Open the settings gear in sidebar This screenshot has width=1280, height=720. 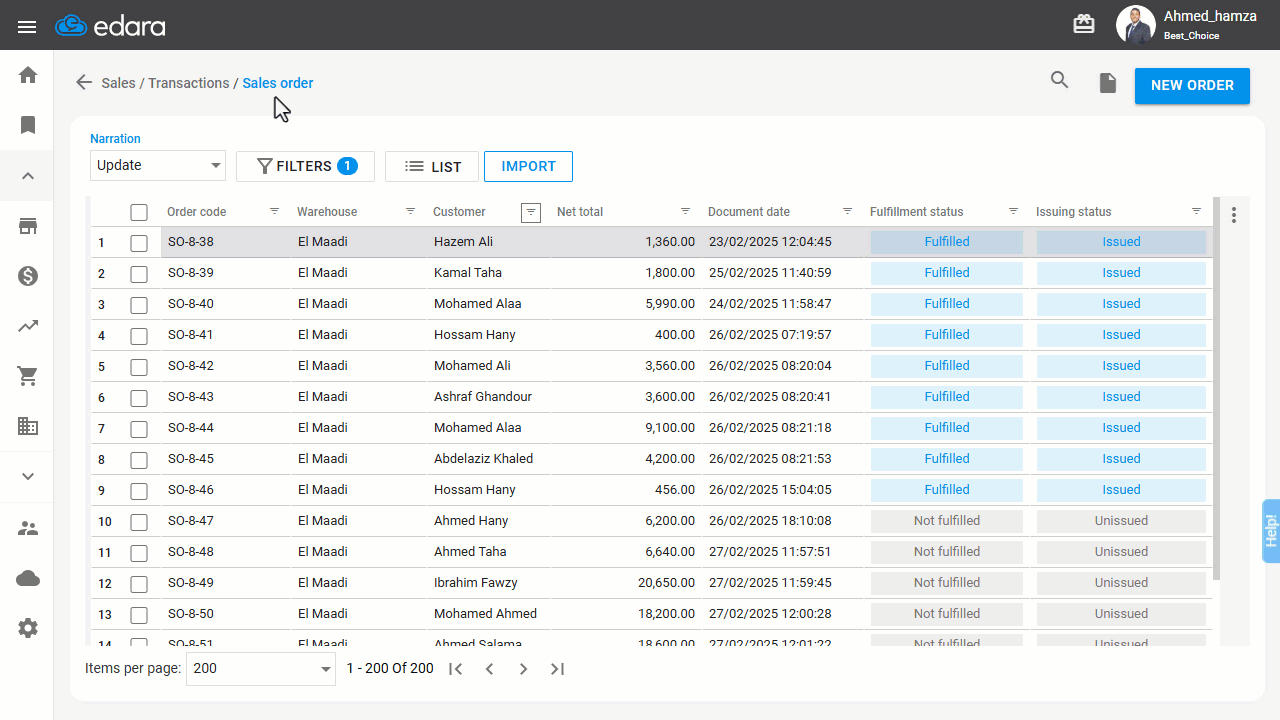pyautogui.click(x=28, y=628)
